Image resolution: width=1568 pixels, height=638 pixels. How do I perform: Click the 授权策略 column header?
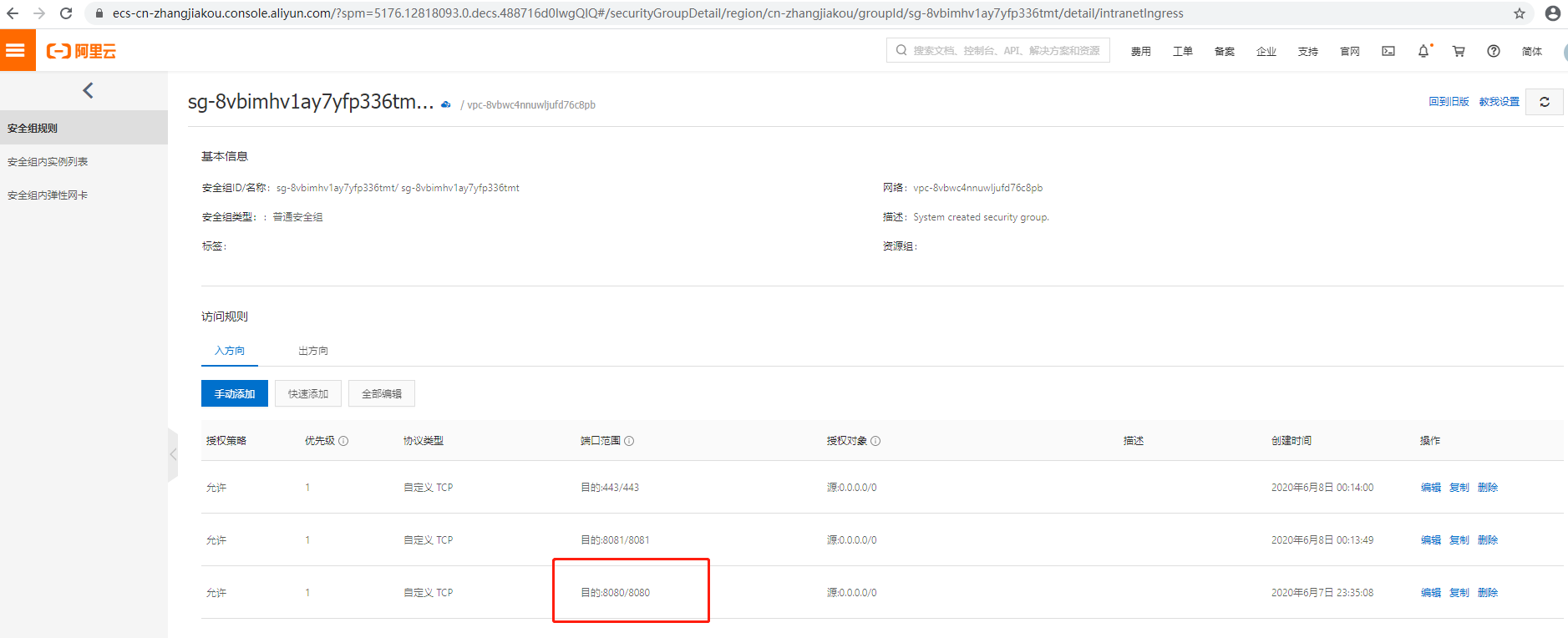point(226,441)
